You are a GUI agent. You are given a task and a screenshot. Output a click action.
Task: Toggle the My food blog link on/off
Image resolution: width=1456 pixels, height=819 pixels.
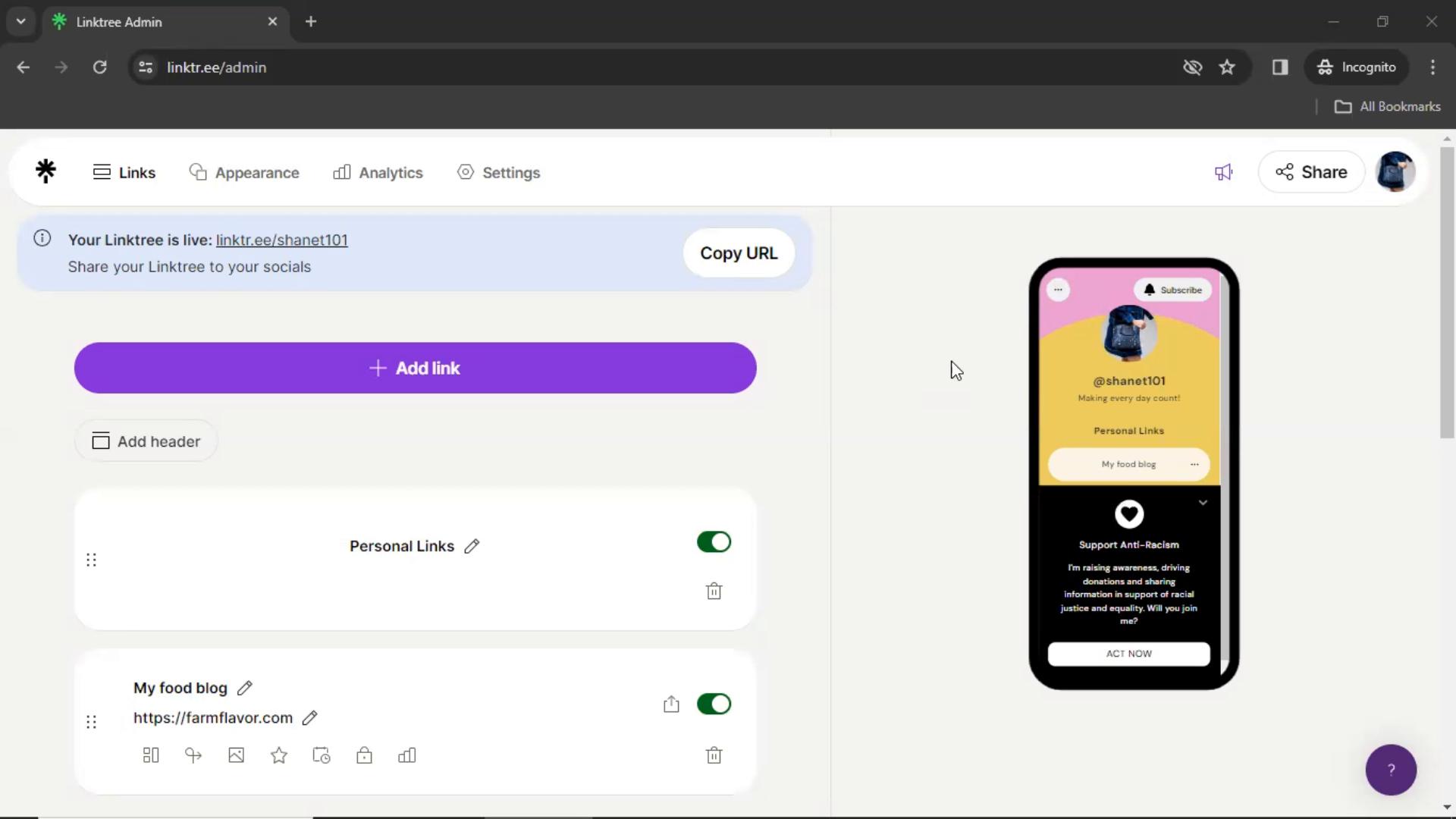(715, 704)
